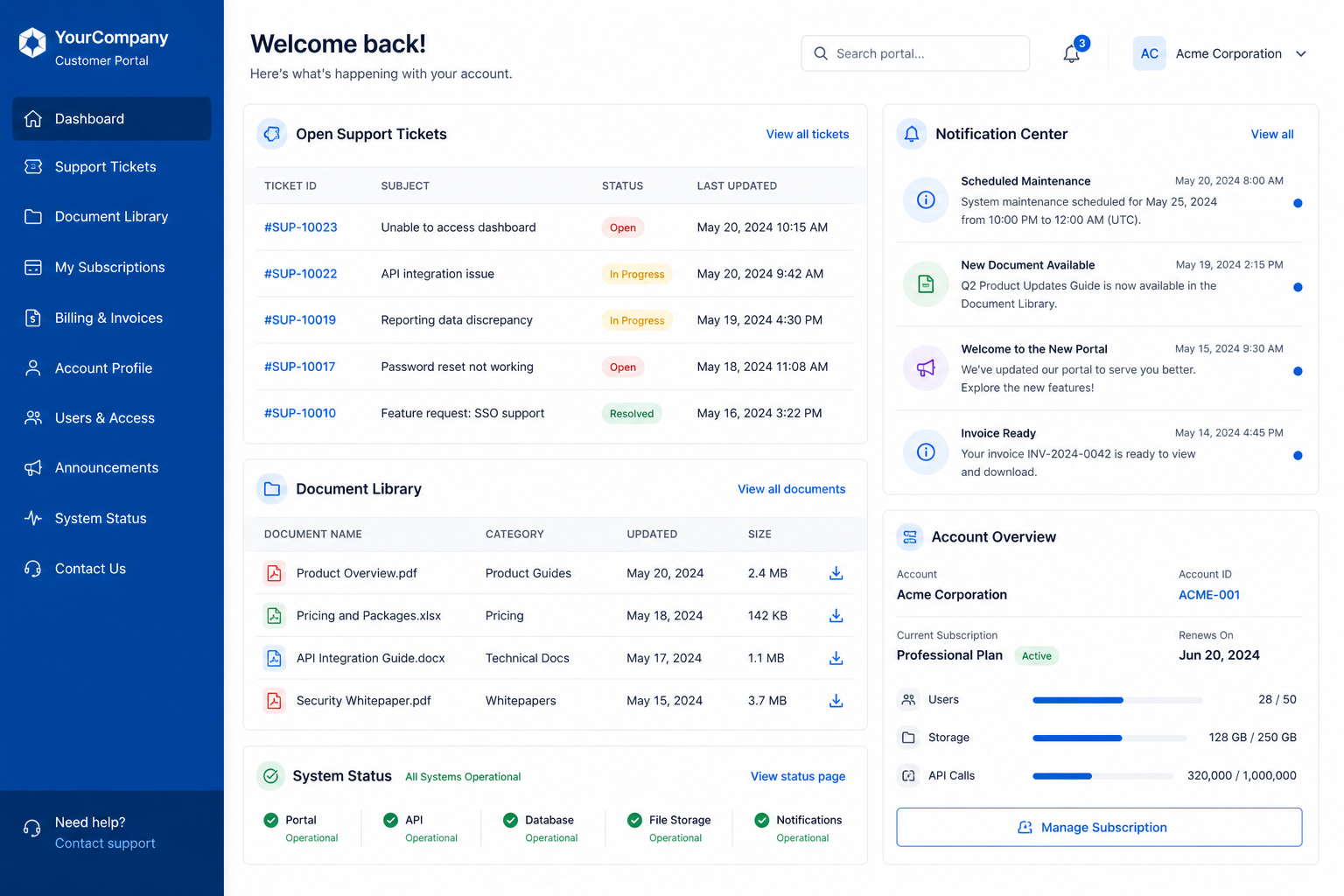The image size is (1344, 896).
Task: Click the notification bell icon in header
Action: click(x=1071, y=54)
